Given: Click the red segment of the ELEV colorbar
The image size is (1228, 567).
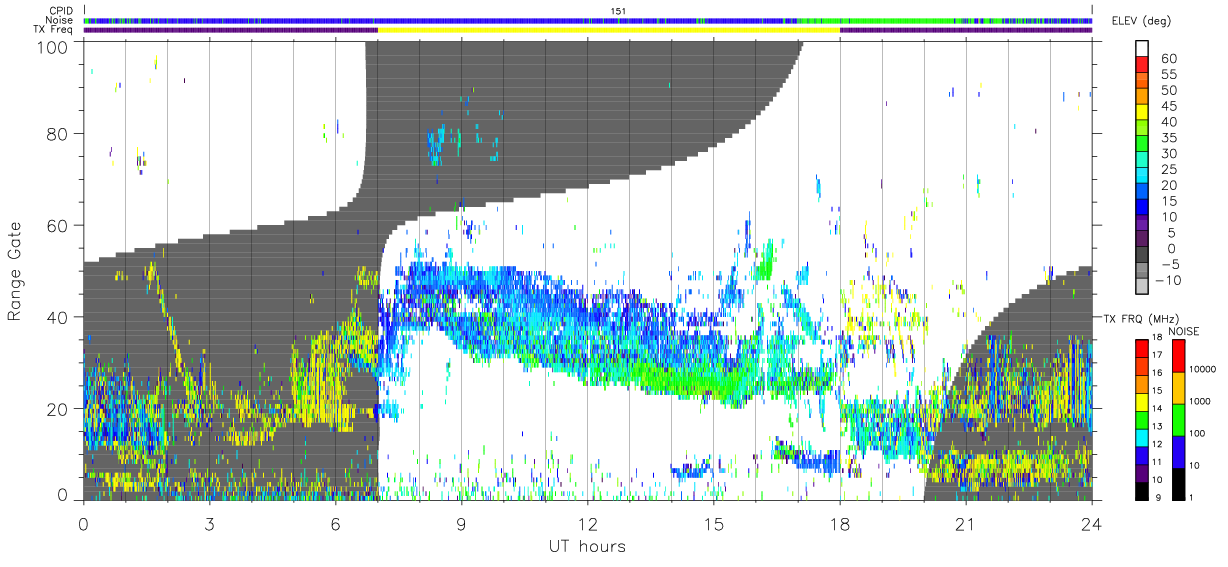Looking at the screenshot, I should 1143,64.
